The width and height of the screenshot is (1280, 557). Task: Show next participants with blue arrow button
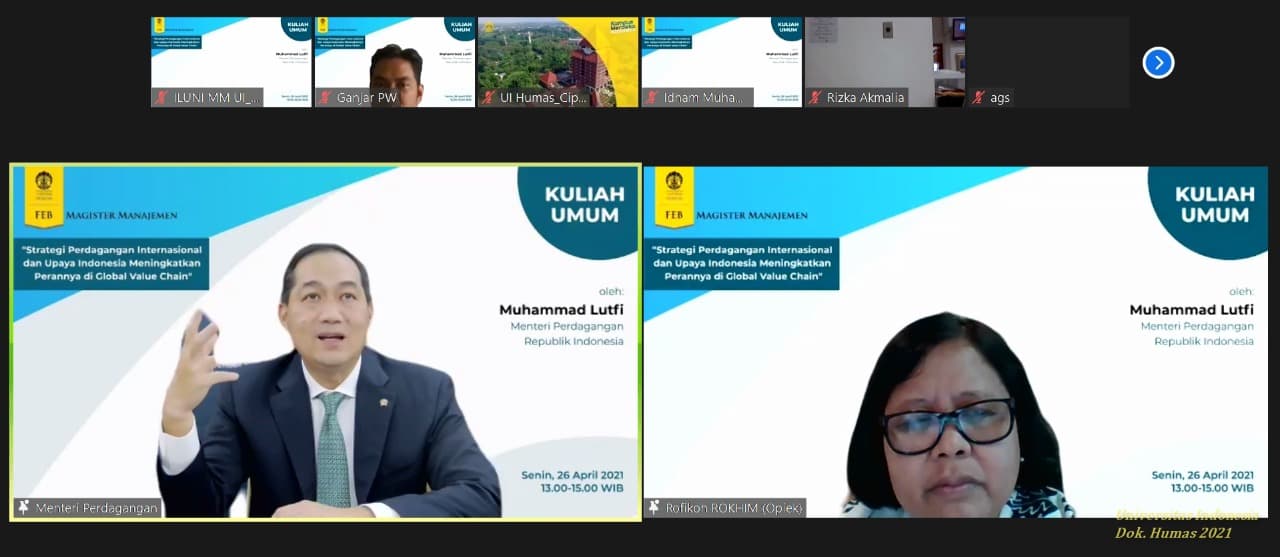1158,63
